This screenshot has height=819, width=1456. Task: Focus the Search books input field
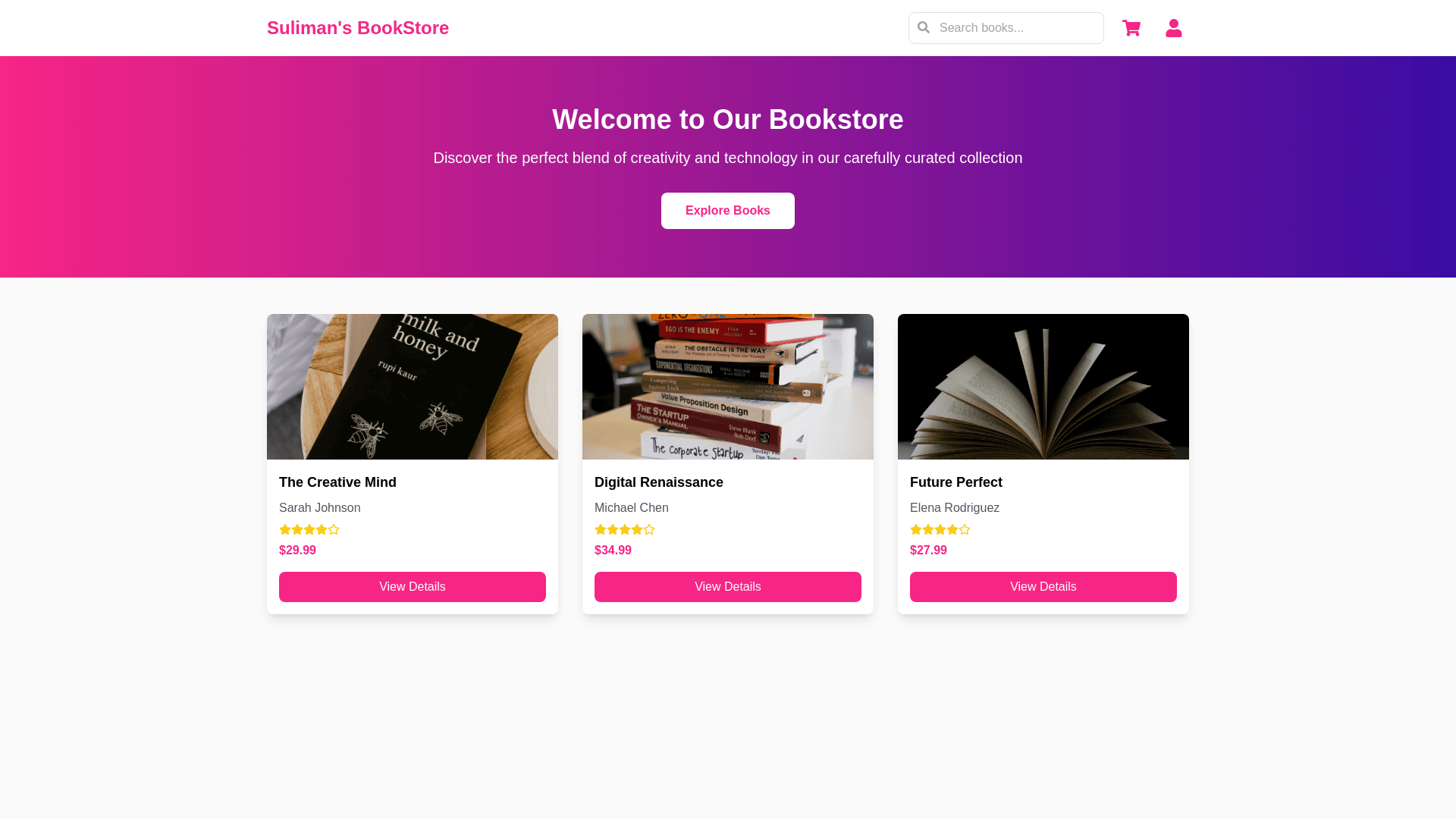[1006, 28]
